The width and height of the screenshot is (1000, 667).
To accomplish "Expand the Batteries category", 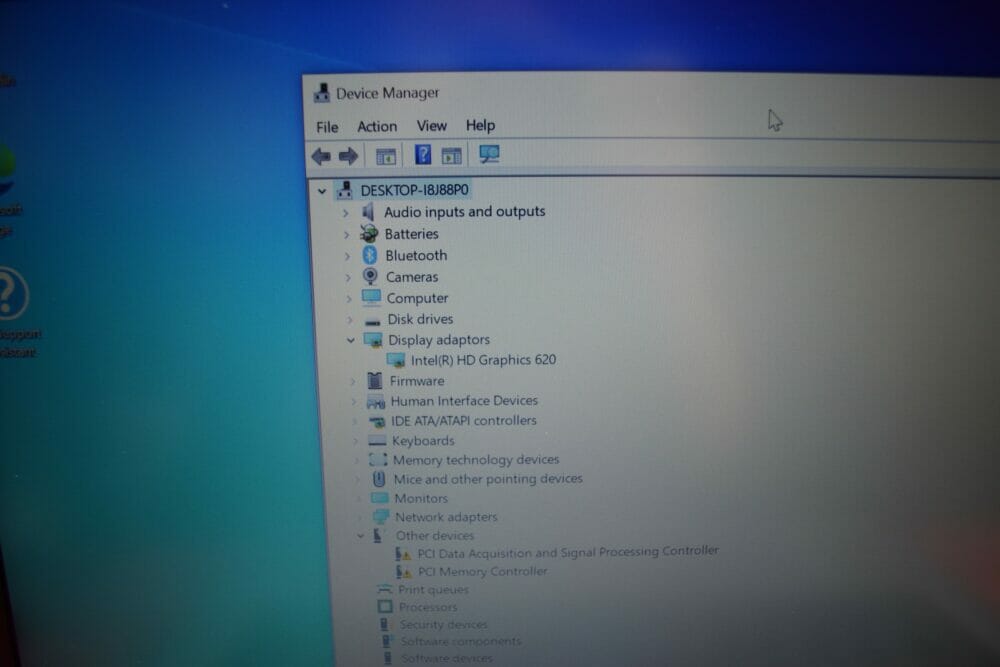I will 346,235.
